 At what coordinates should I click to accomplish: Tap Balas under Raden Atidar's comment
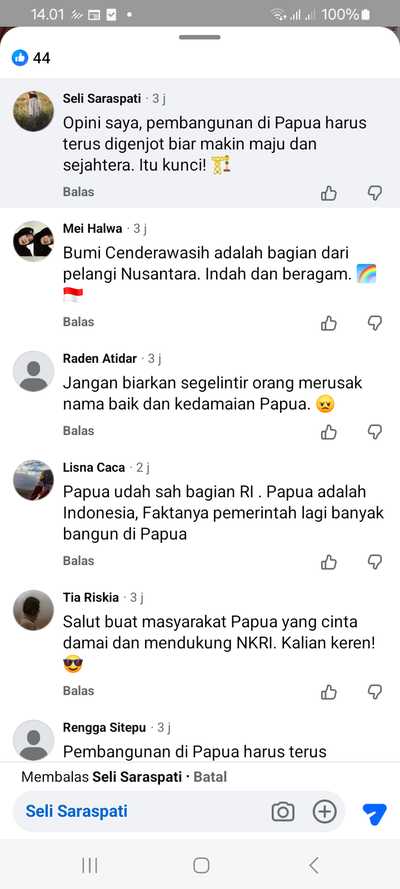pyautogui.click(x=78, y=430)
